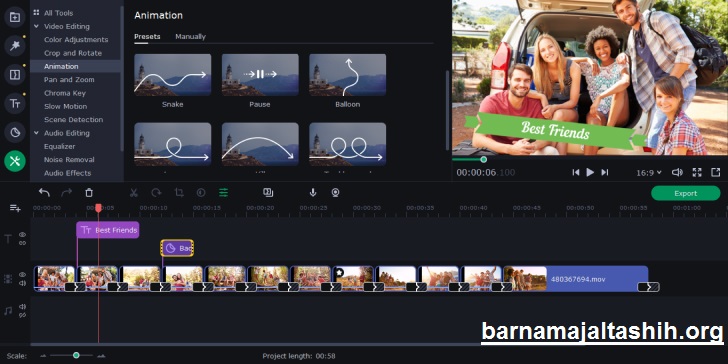Enter full screen preview mode
Image resolution: width=728 pixels, height=364 pixels.
point(697,172)
